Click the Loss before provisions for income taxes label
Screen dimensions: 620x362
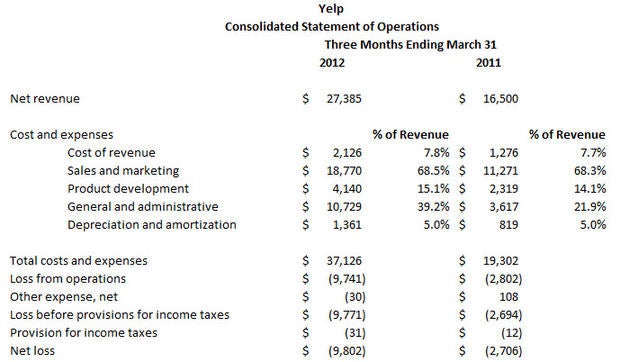coord(119,315)
